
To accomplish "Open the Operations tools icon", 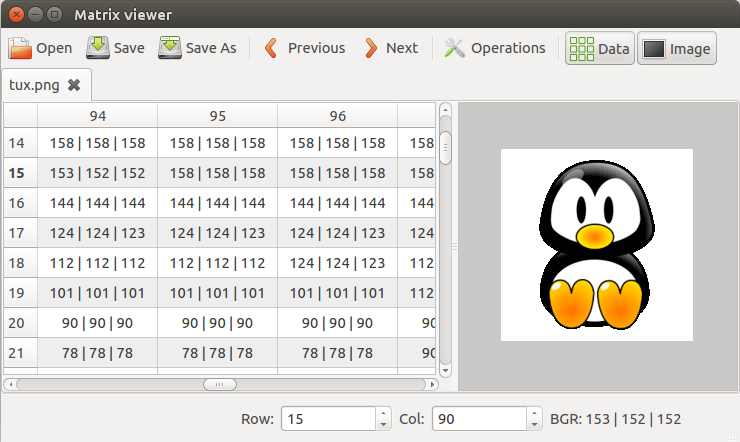I will pos(454,48).
